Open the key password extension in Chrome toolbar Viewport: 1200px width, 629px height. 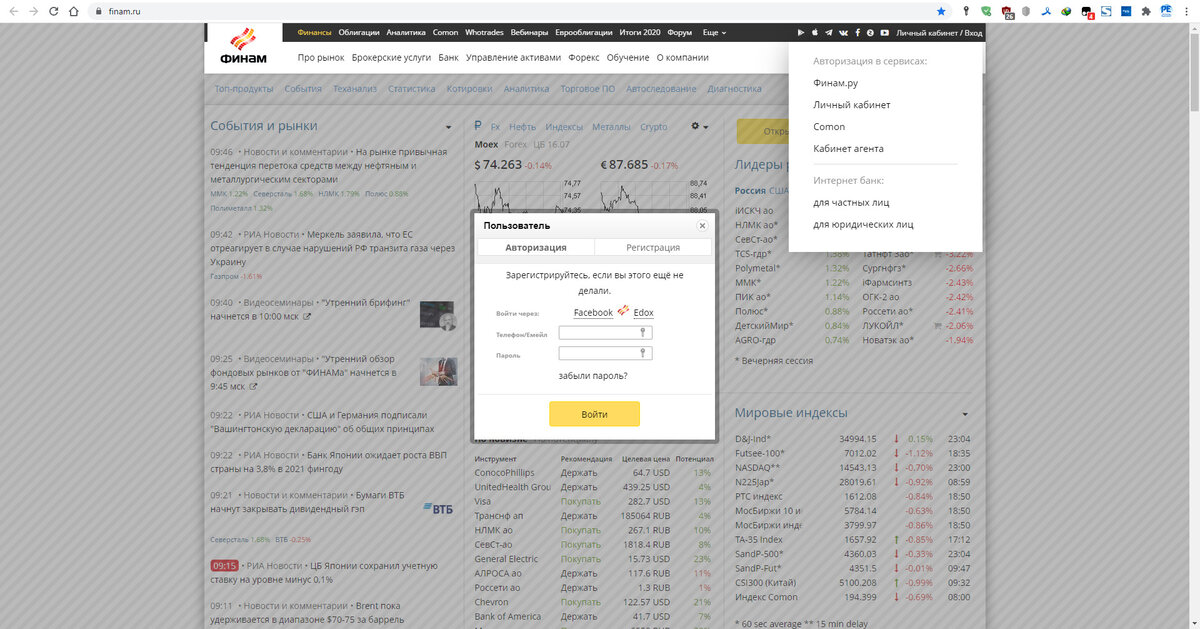tap(966, 11)
